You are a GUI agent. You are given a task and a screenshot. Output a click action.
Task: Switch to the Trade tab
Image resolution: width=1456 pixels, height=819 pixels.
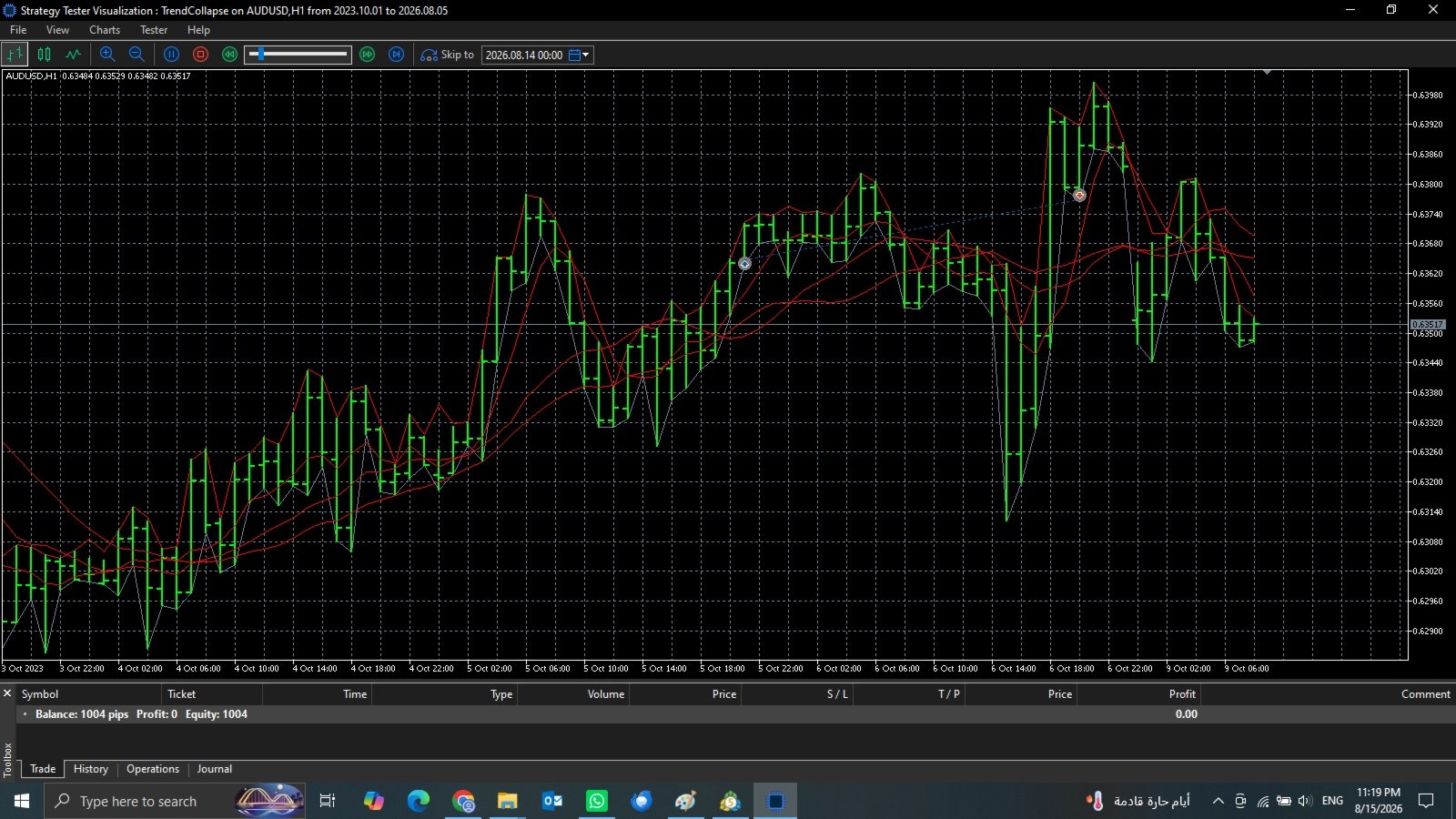(43, 769)
